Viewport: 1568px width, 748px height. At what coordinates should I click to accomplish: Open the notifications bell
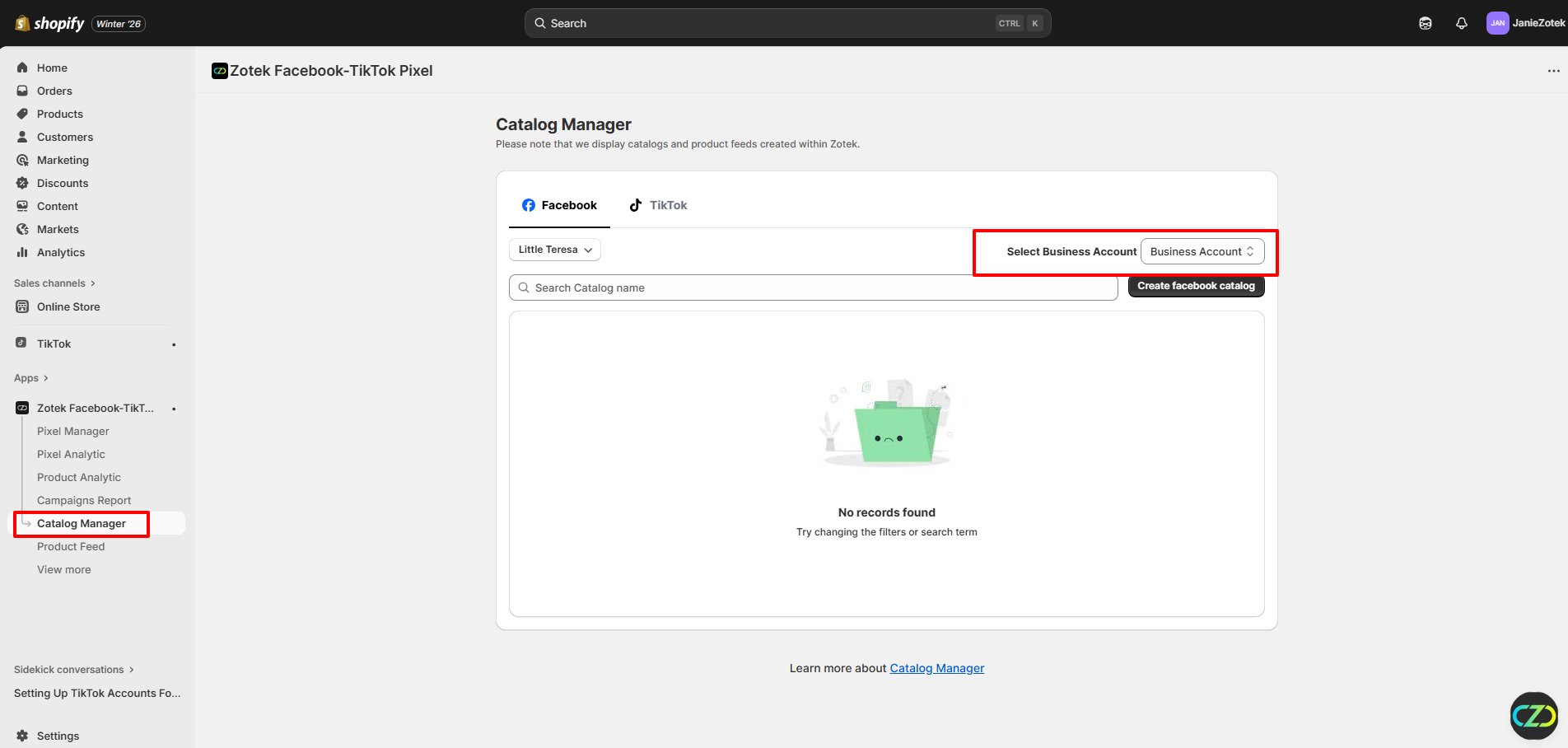[1461, 23]
